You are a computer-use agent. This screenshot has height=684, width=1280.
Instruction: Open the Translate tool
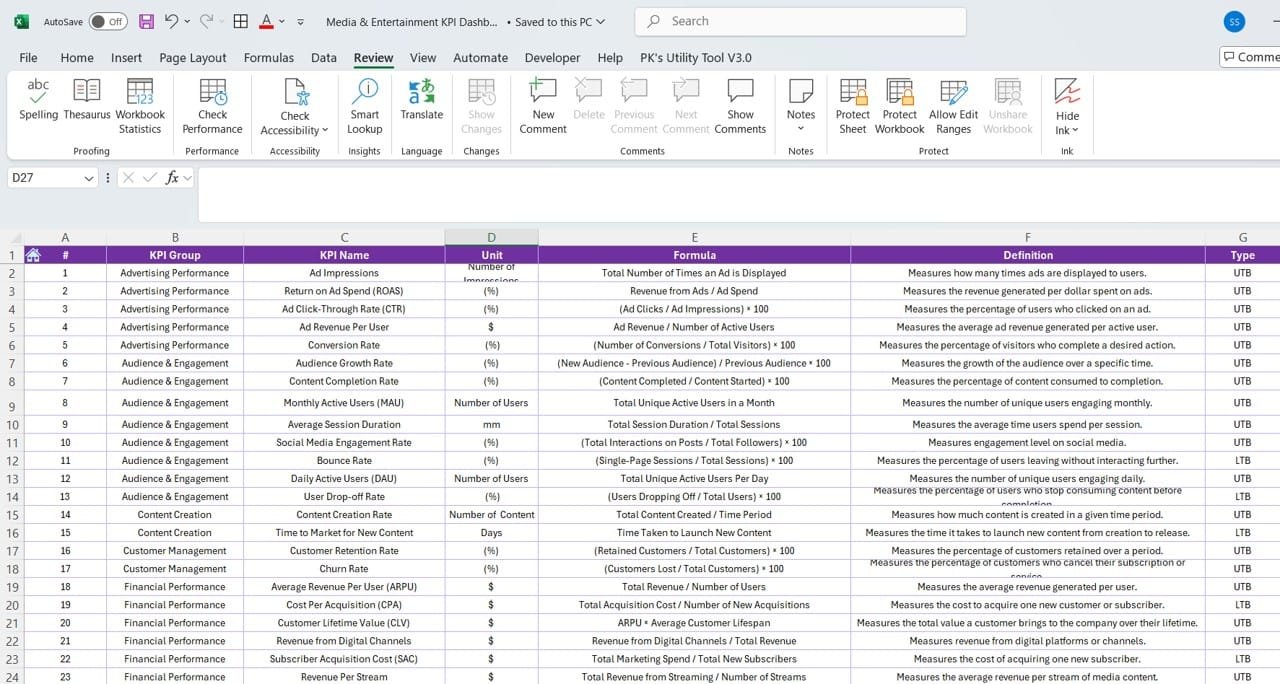tap(422, 101)
